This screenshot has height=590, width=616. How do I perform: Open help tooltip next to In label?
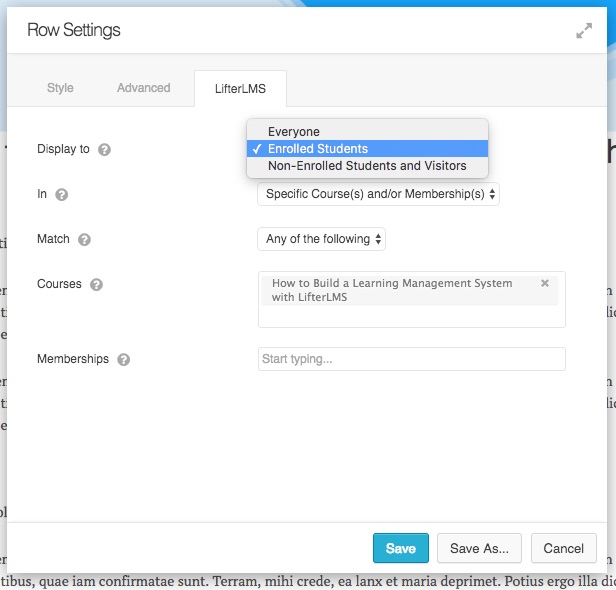tap(61, 194)
